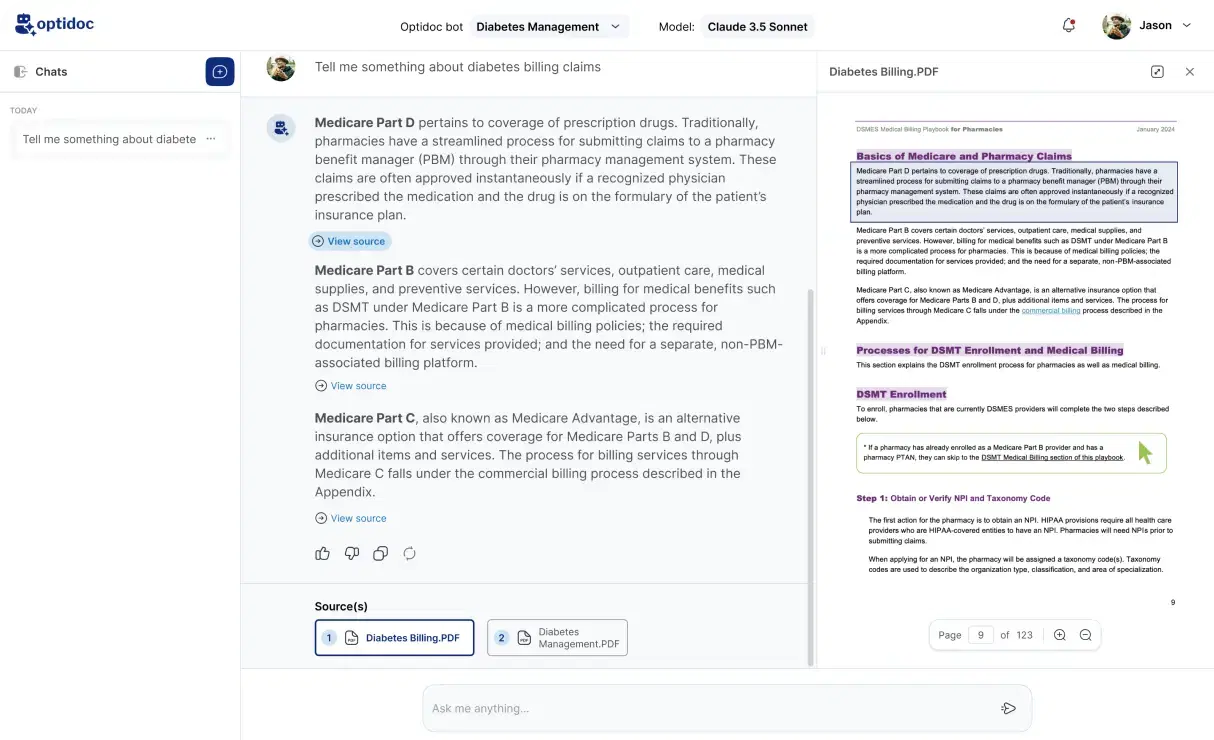Open DSMT Medical Billing section link in PDF
The height and width of the screenshot is (740, 1214).
(1052, 457)
